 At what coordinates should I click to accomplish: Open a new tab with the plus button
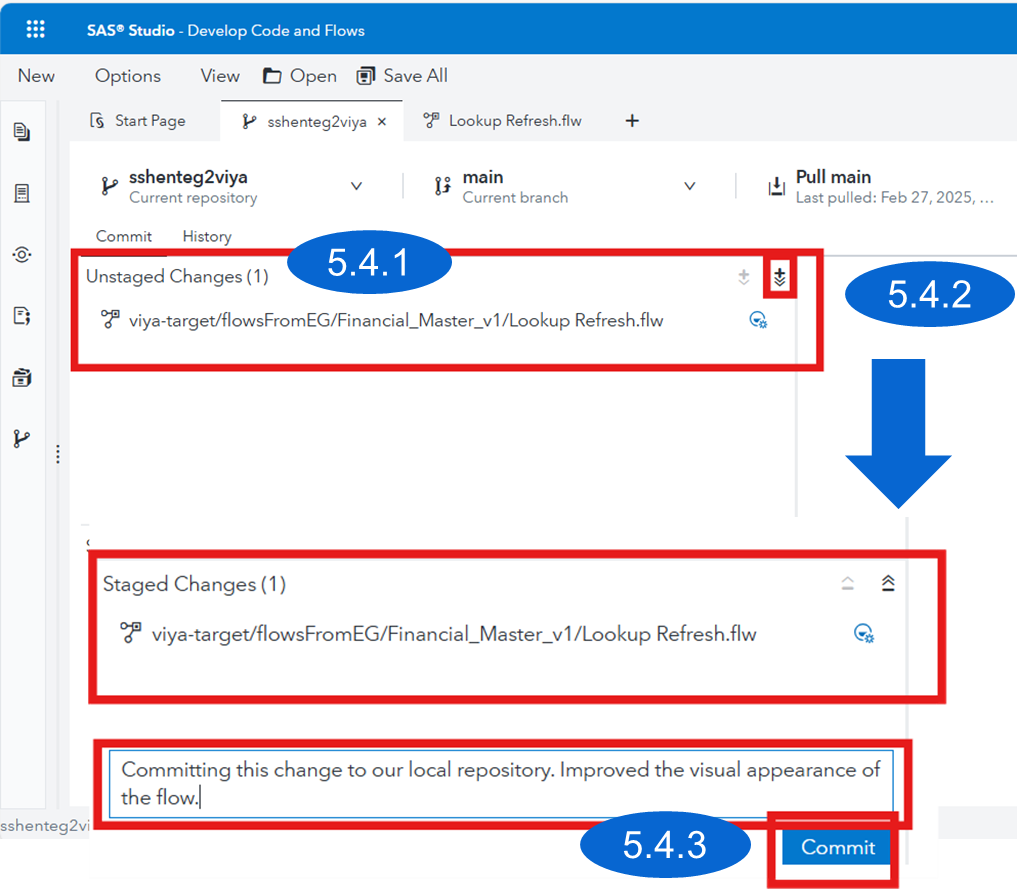[x=632, y=120]
